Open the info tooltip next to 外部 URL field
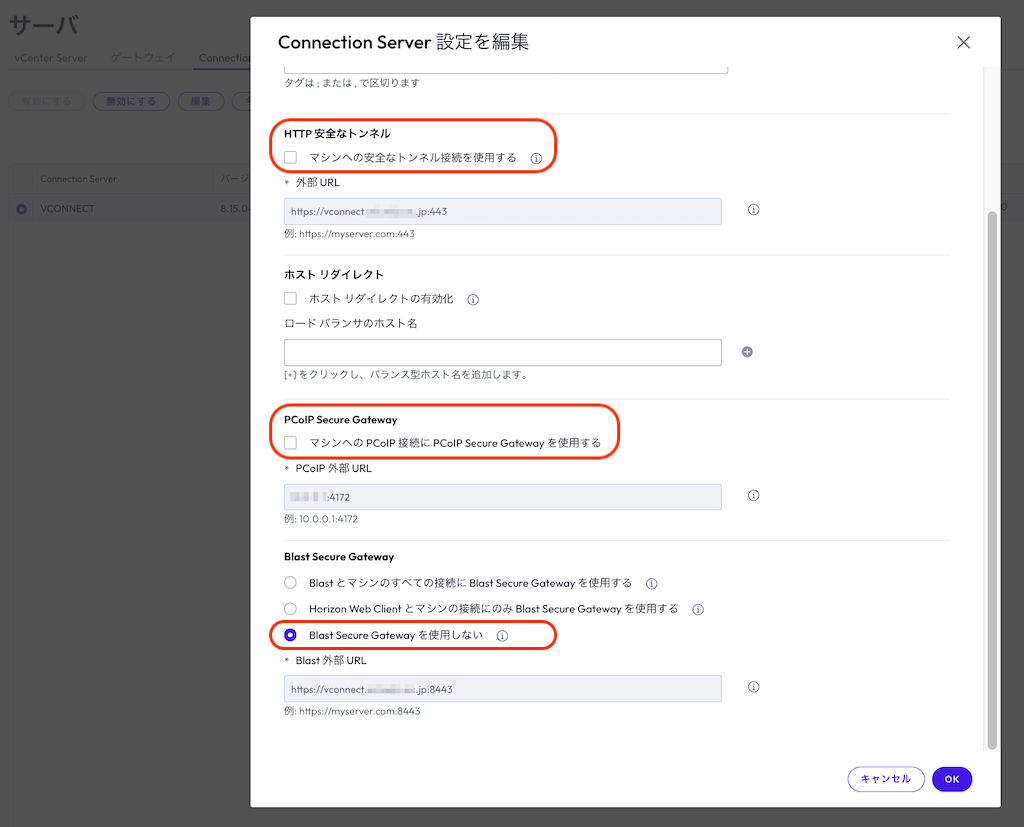 pos(753,209)
